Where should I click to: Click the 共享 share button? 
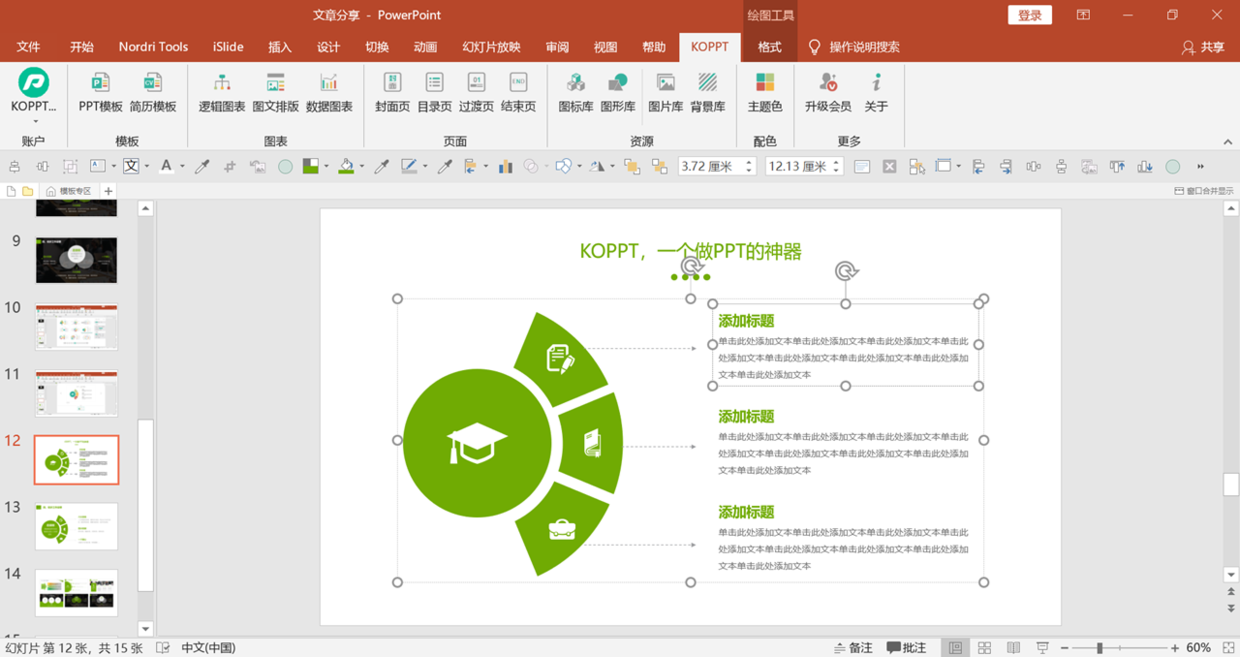[1203, 47]
